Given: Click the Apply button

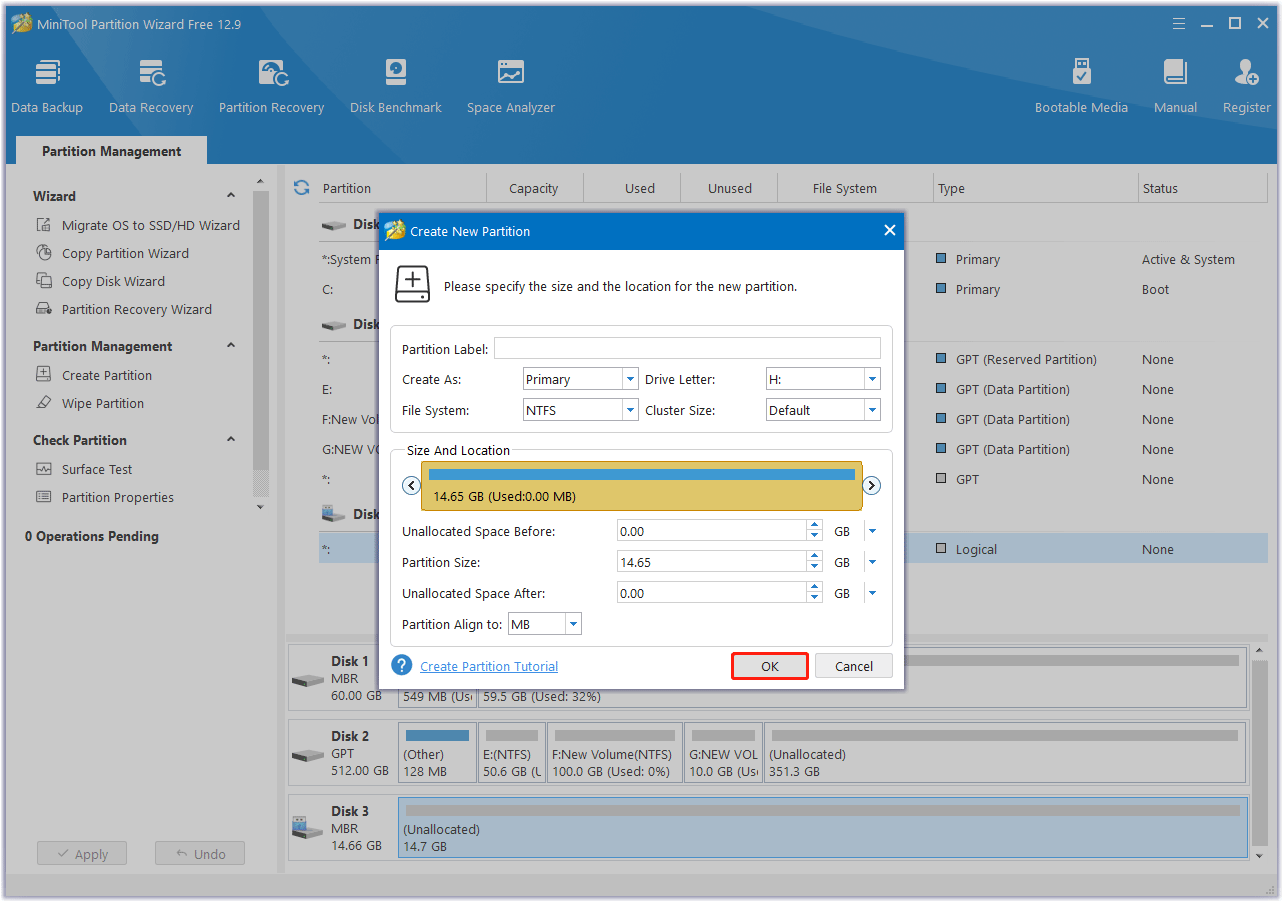Looking at the screenshot, I should point(82,854).
